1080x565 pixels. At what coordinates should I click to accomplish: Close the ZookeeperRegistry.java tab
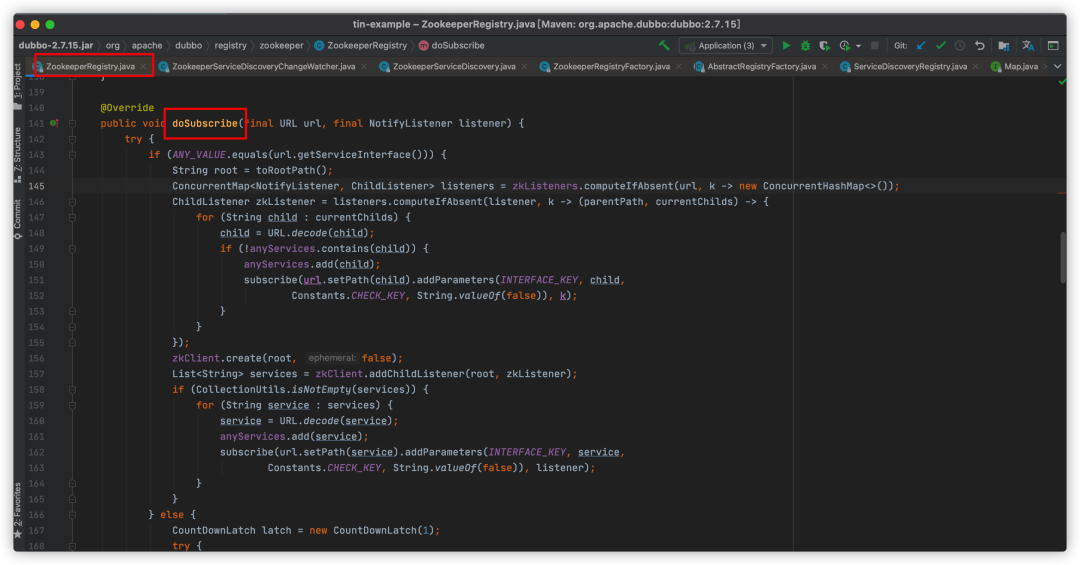pos(143,66)
